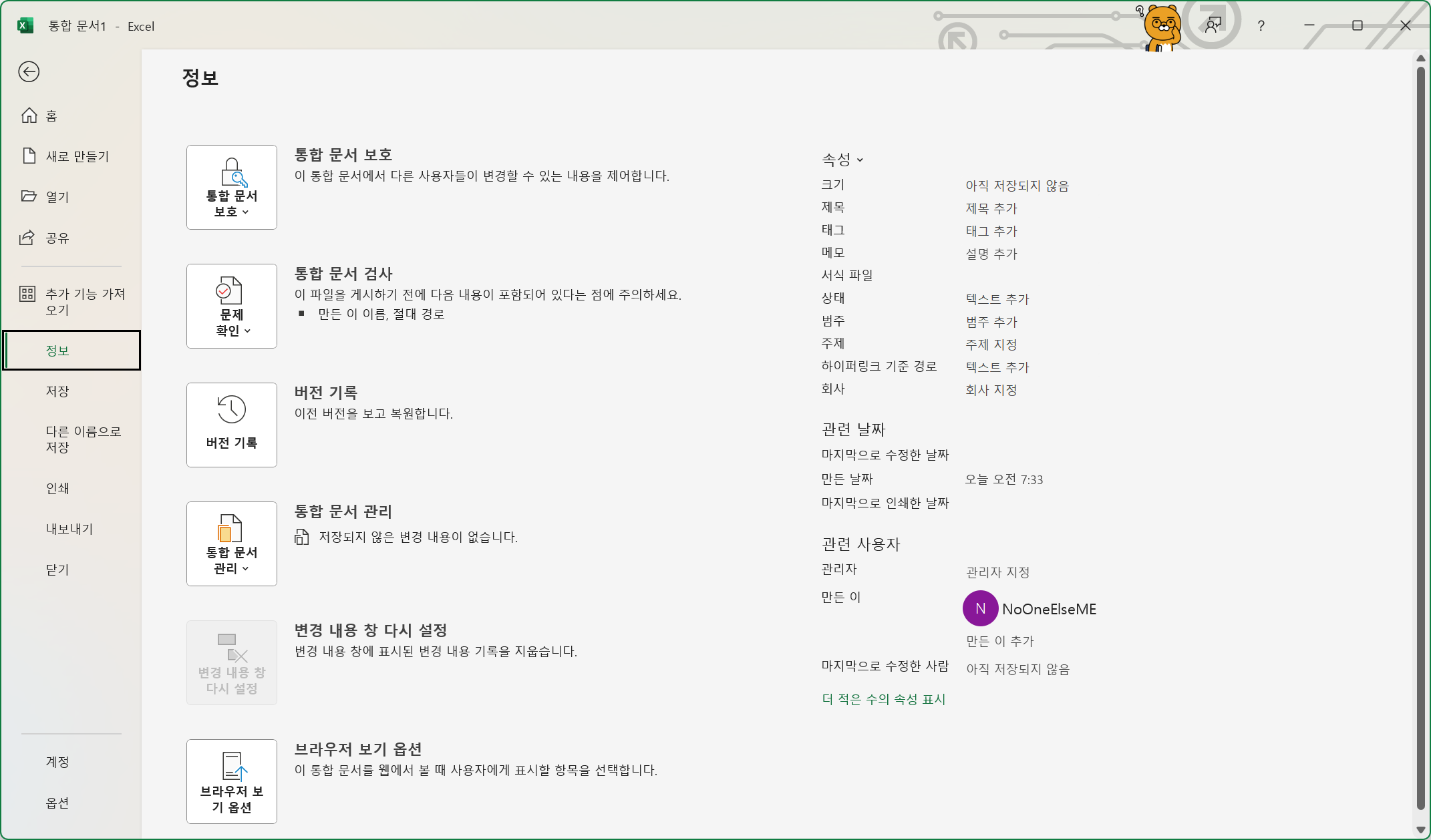This screenshot has height=840, width=1431.
Task: Click the back arrow icon
Action: [29, 71]
